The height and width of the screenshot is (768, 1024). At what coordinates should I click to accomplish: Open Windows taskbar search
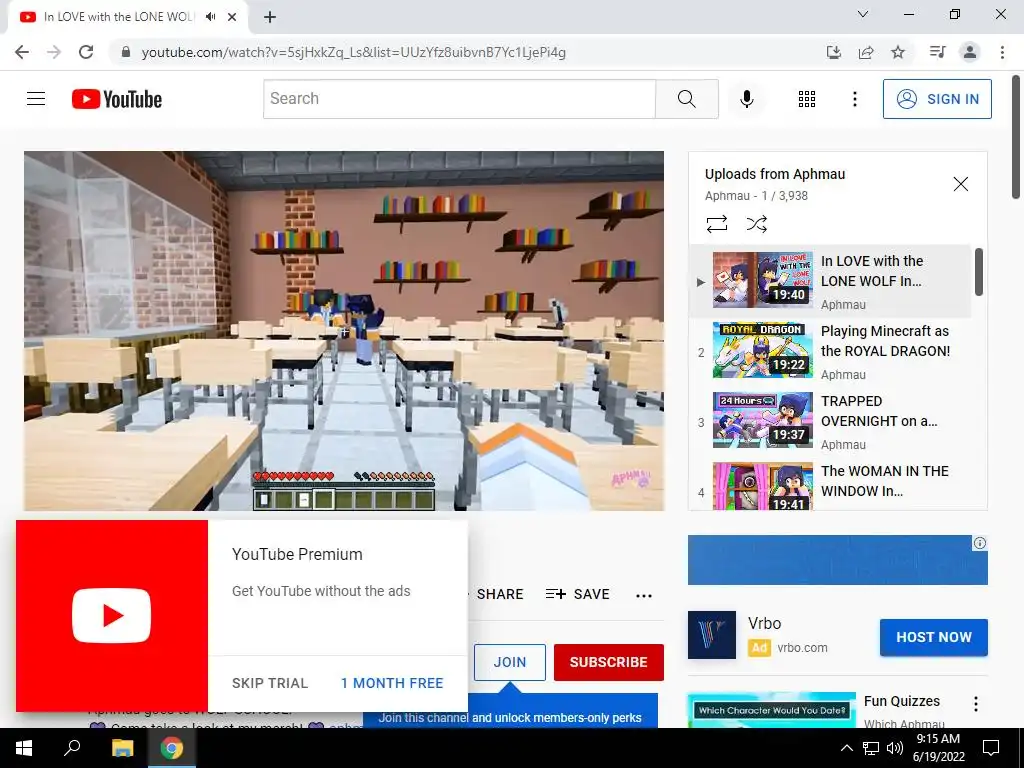(72, 748)
